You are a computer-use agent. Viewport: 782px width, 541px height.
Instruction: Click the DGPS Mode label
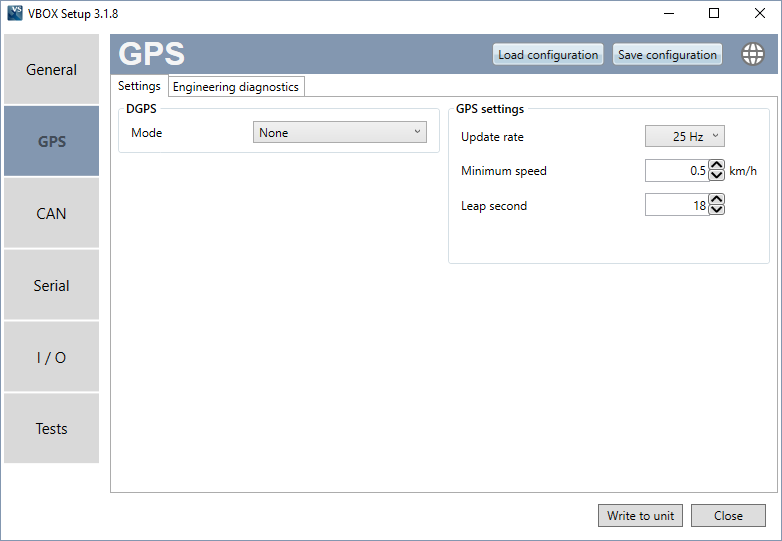tap(147, 133)
